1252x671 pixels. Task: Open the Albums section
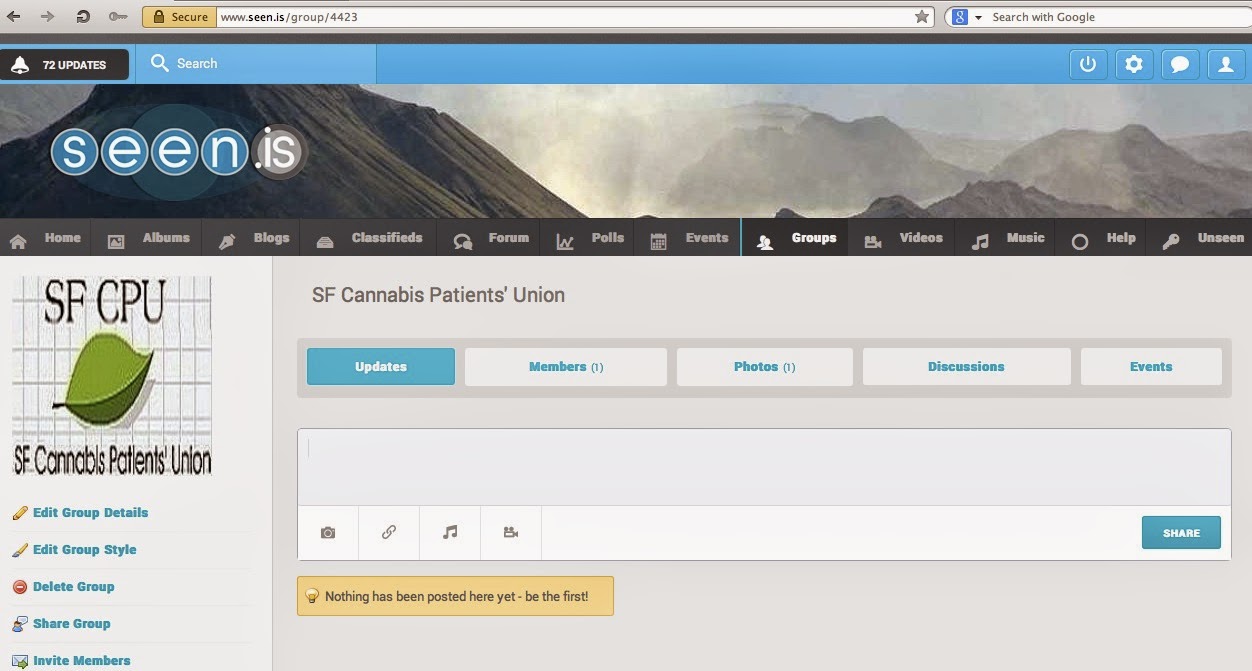(148, 238)
